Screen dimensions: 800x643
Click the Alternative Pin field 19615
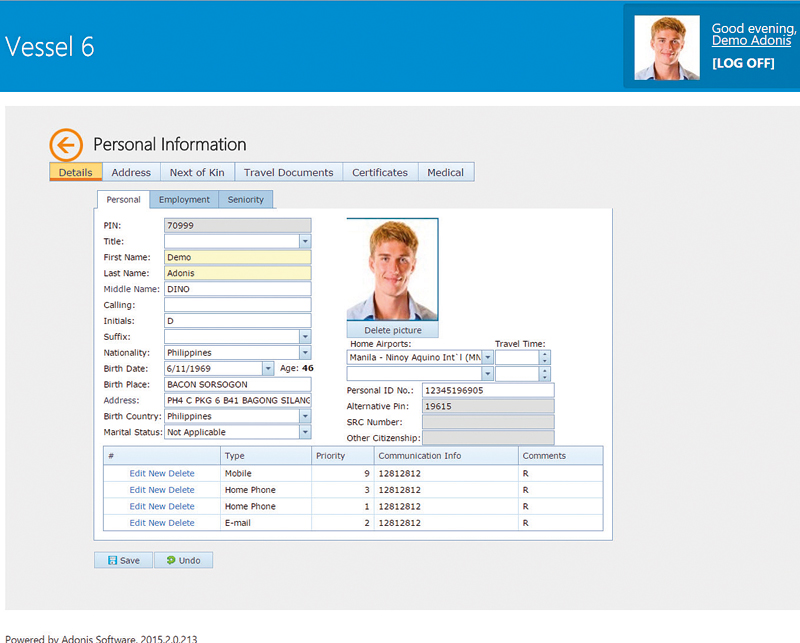[488, 406]
